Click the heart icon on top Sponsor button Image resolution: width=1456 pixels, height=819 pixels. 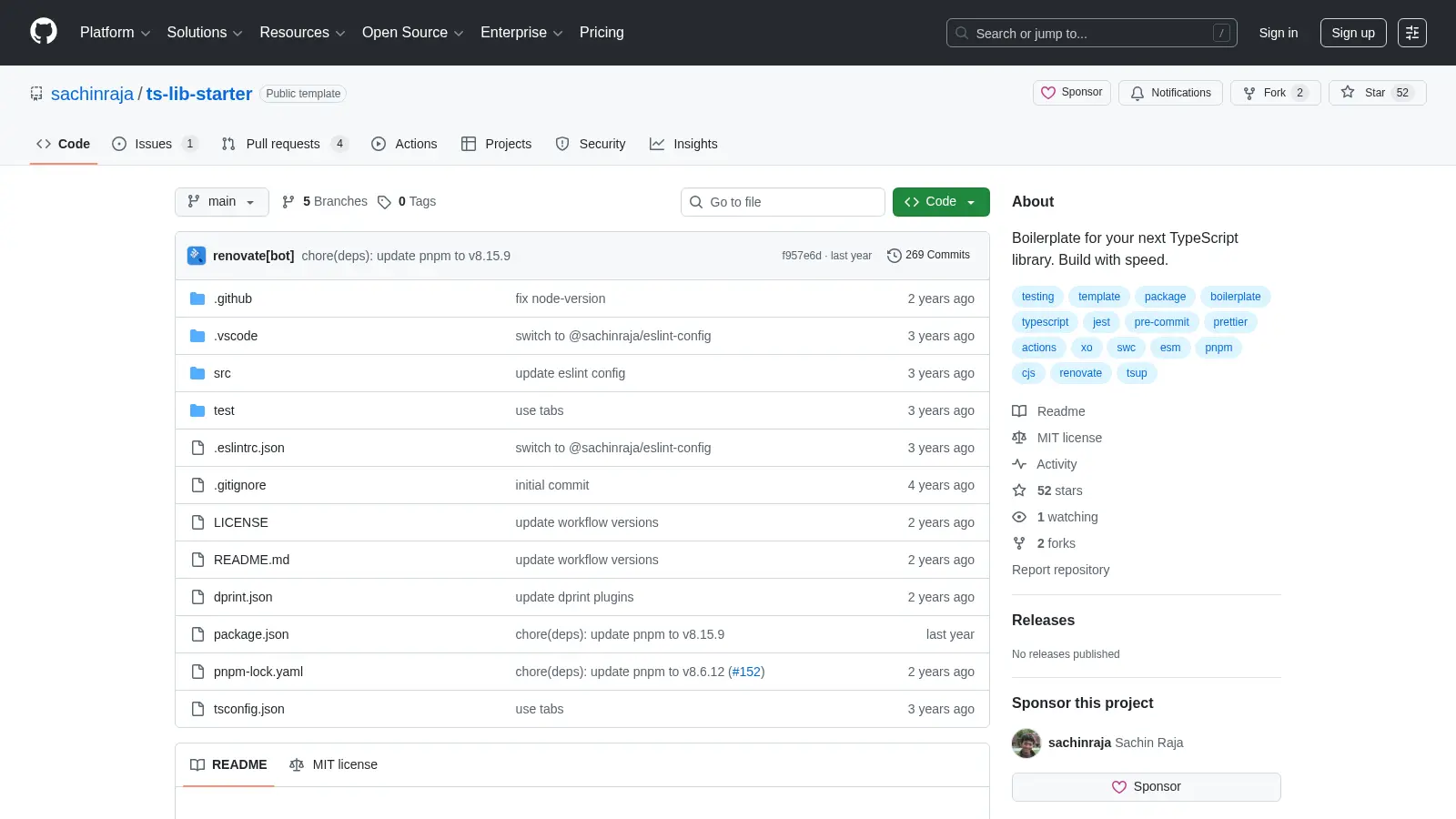click(x=1048, y=93)
